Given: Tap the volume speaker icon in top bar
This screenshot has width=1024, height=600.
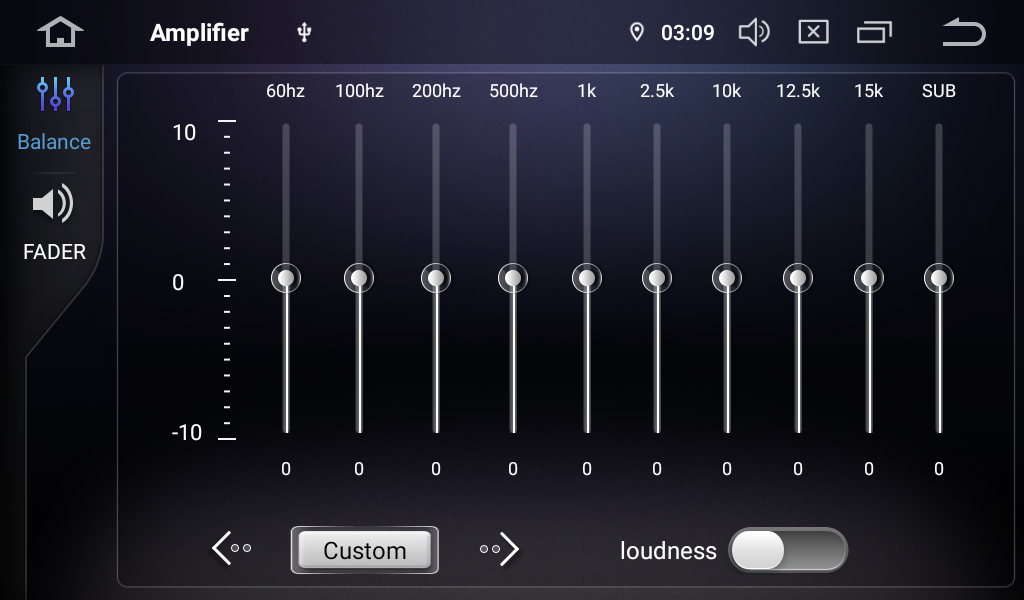Looking at the screenshot, I should 753,33.
